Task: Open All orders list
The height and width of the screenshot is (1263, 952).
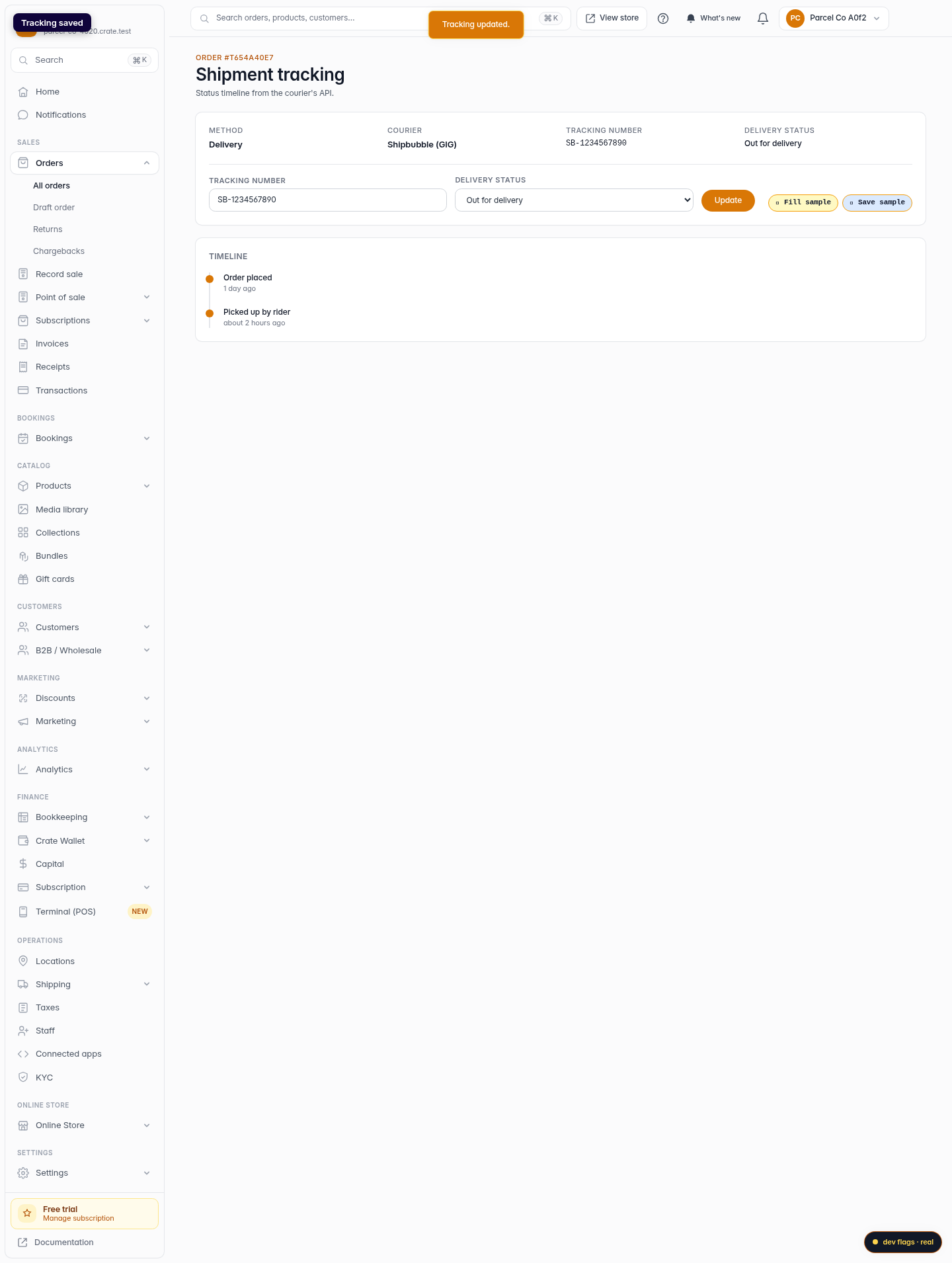Action: [52, 186]
